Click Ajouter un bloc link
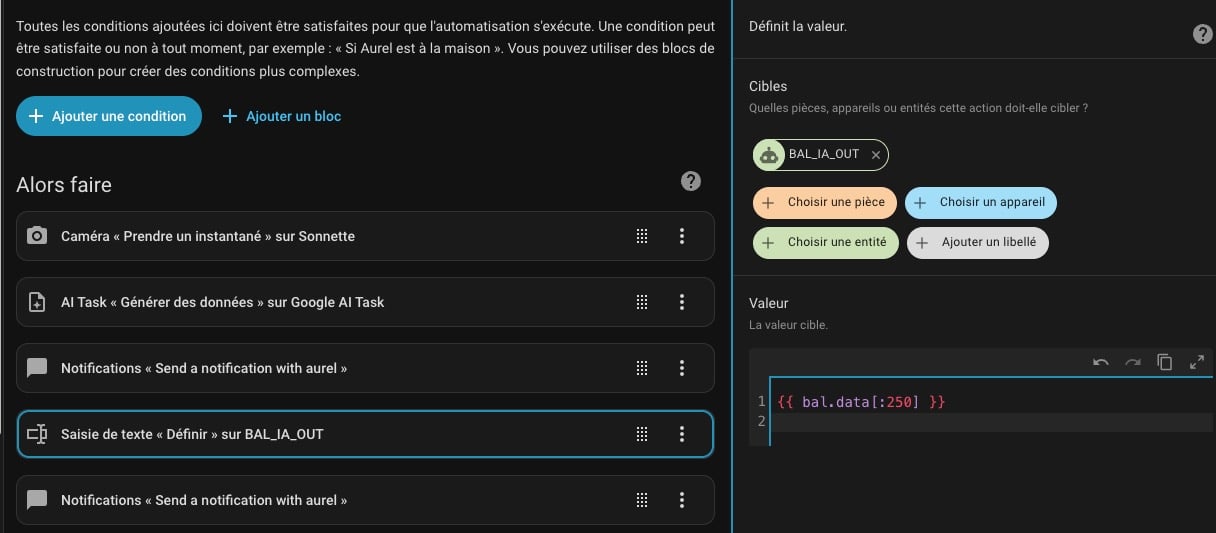This screenshot has height=533, width=1216. tap(281, 116)
